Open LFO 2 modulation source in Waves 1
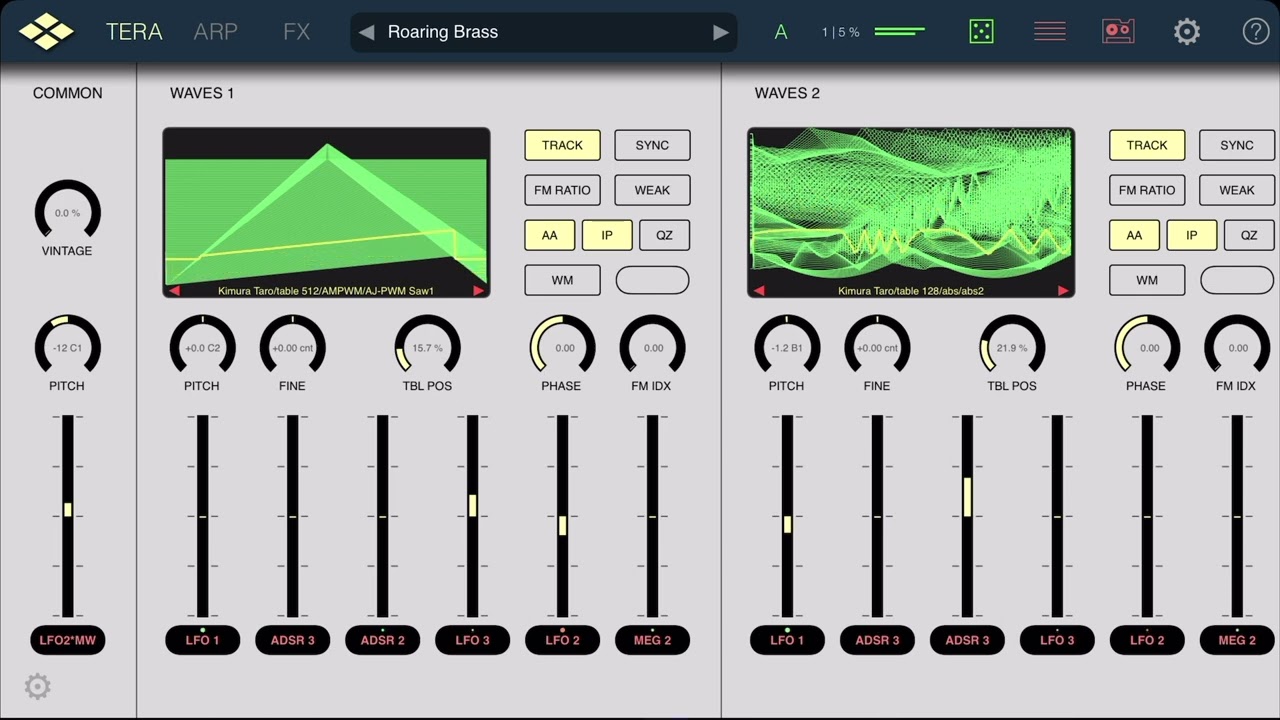 (x=562, y=640)
